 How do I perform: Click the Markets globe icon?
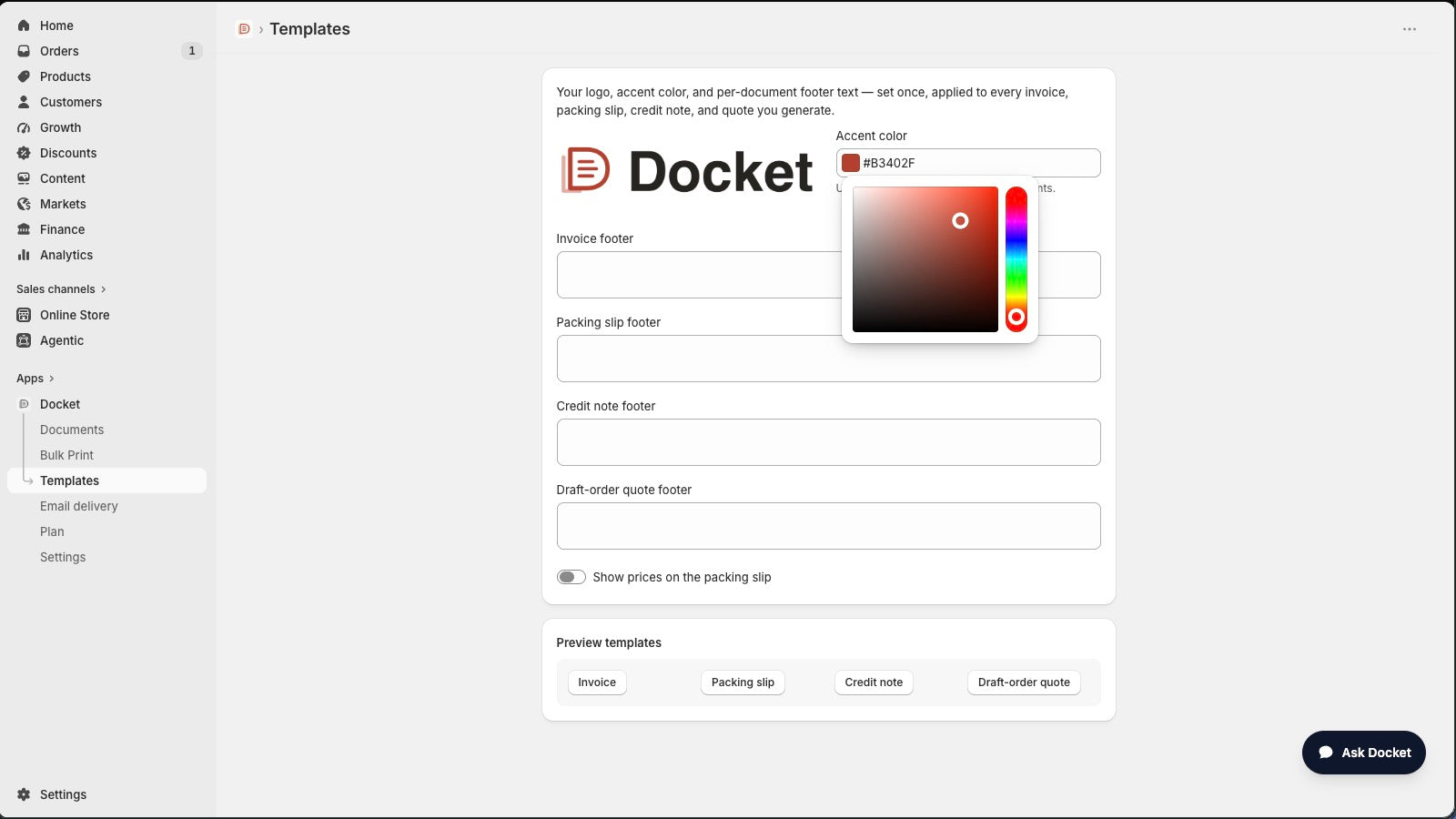pos(24,204)
